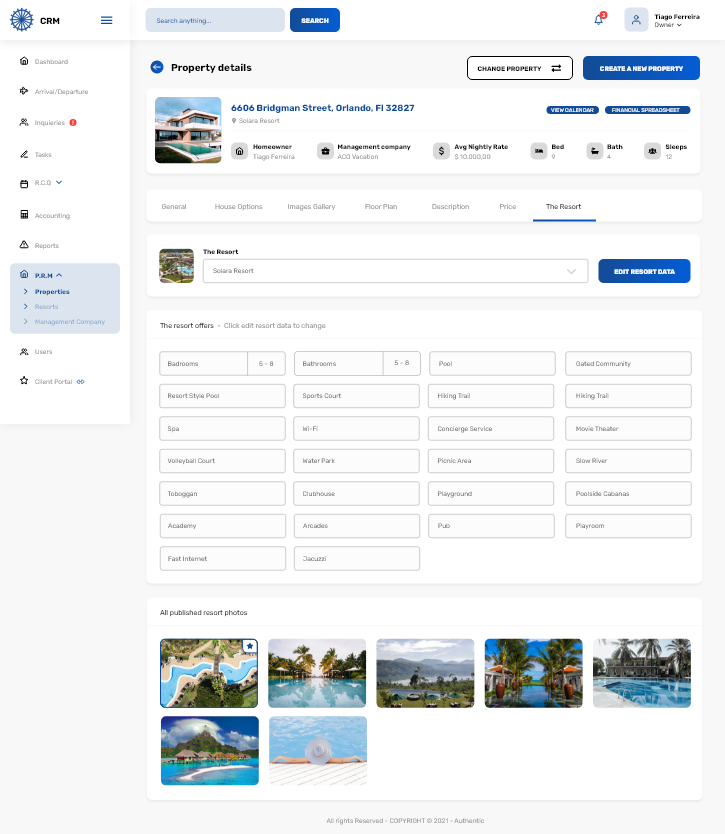Viewport: 725px width, 834px height.
Task: Click the Inquiries people icon
Action: pos(24,122)
